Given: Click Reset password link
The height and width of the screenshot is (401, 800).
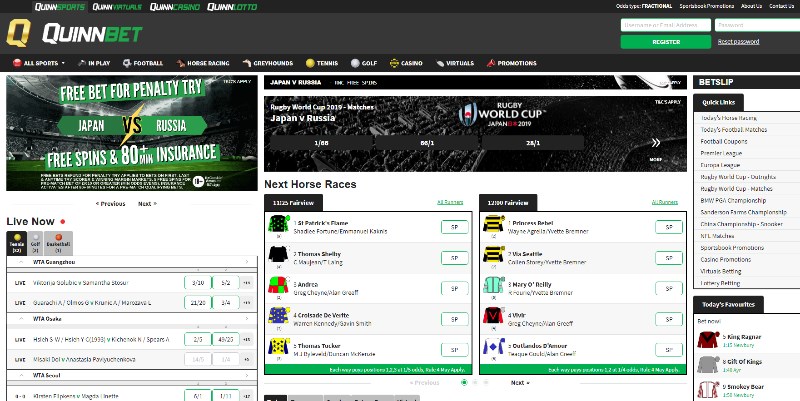Looking at the screenshot, I should point(738,42).
